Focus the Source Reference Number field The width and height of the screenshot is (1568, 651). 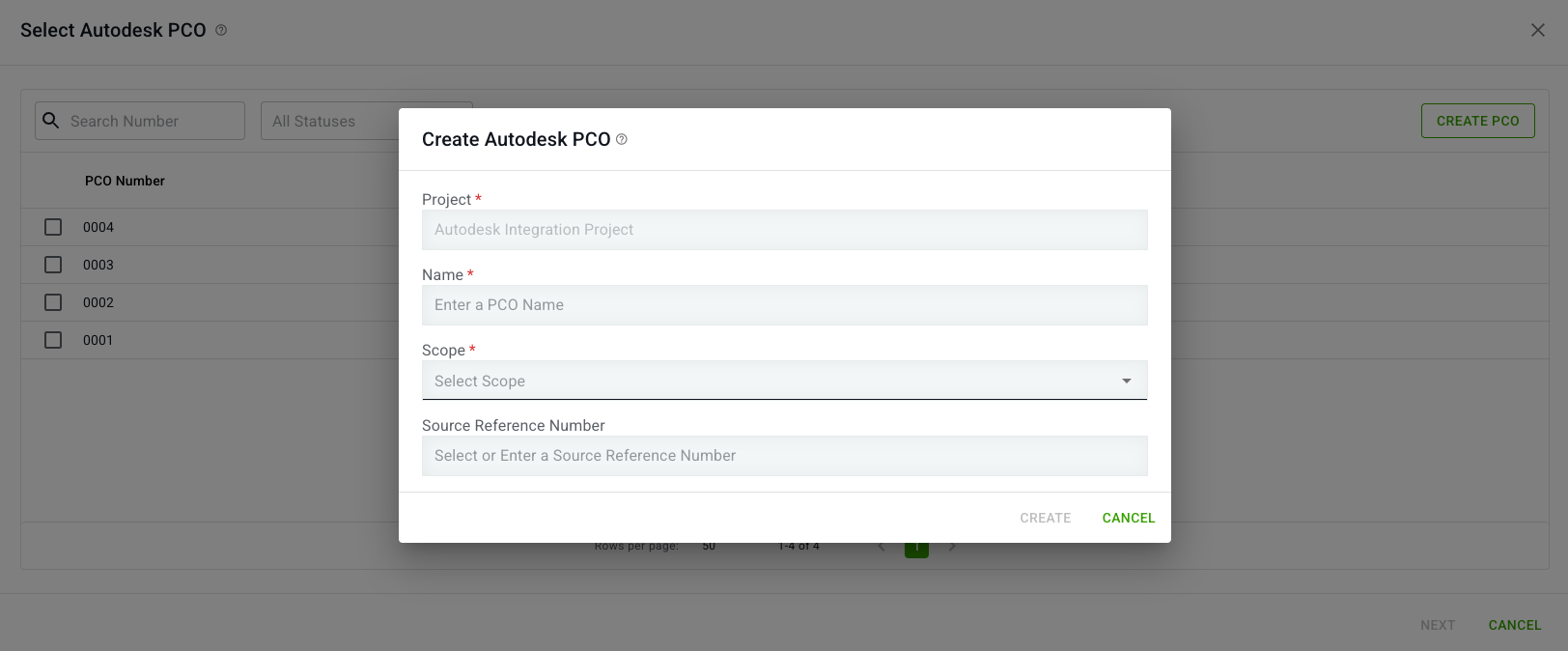pyautogui.click(x=784, y=456)
